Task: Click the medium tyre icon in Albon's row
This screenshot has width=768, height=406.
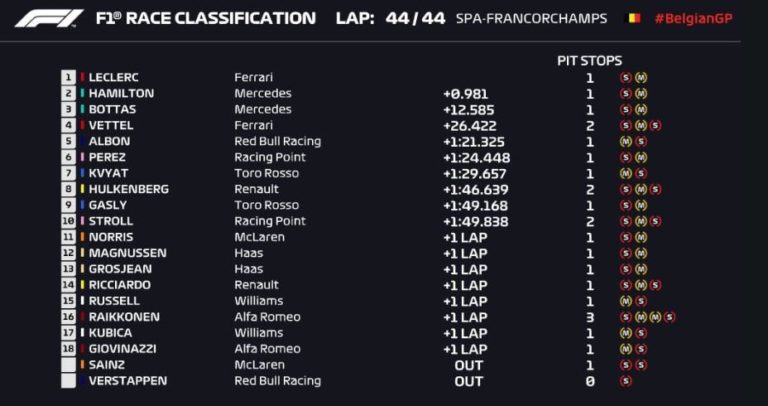Action: click(626, 141)
